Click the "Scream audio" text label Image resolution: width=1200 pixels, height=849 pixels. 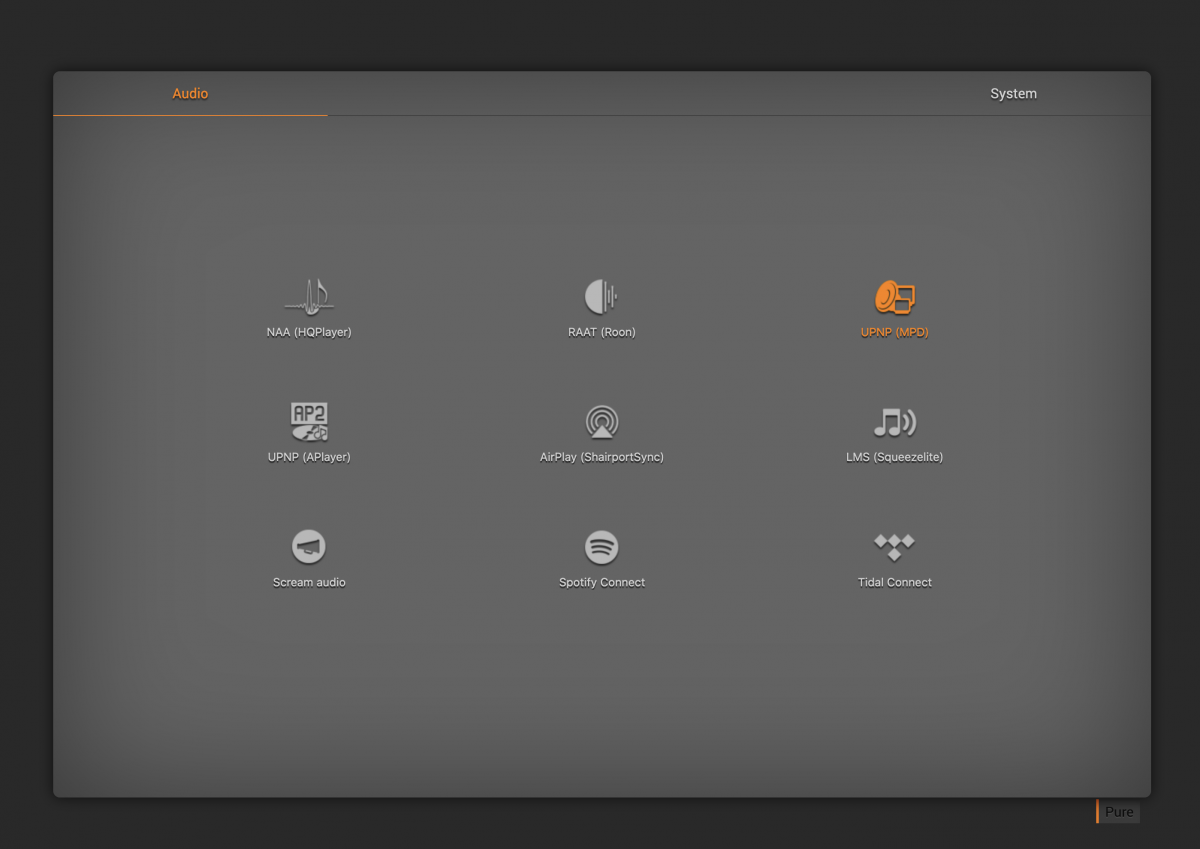point(309,582)
